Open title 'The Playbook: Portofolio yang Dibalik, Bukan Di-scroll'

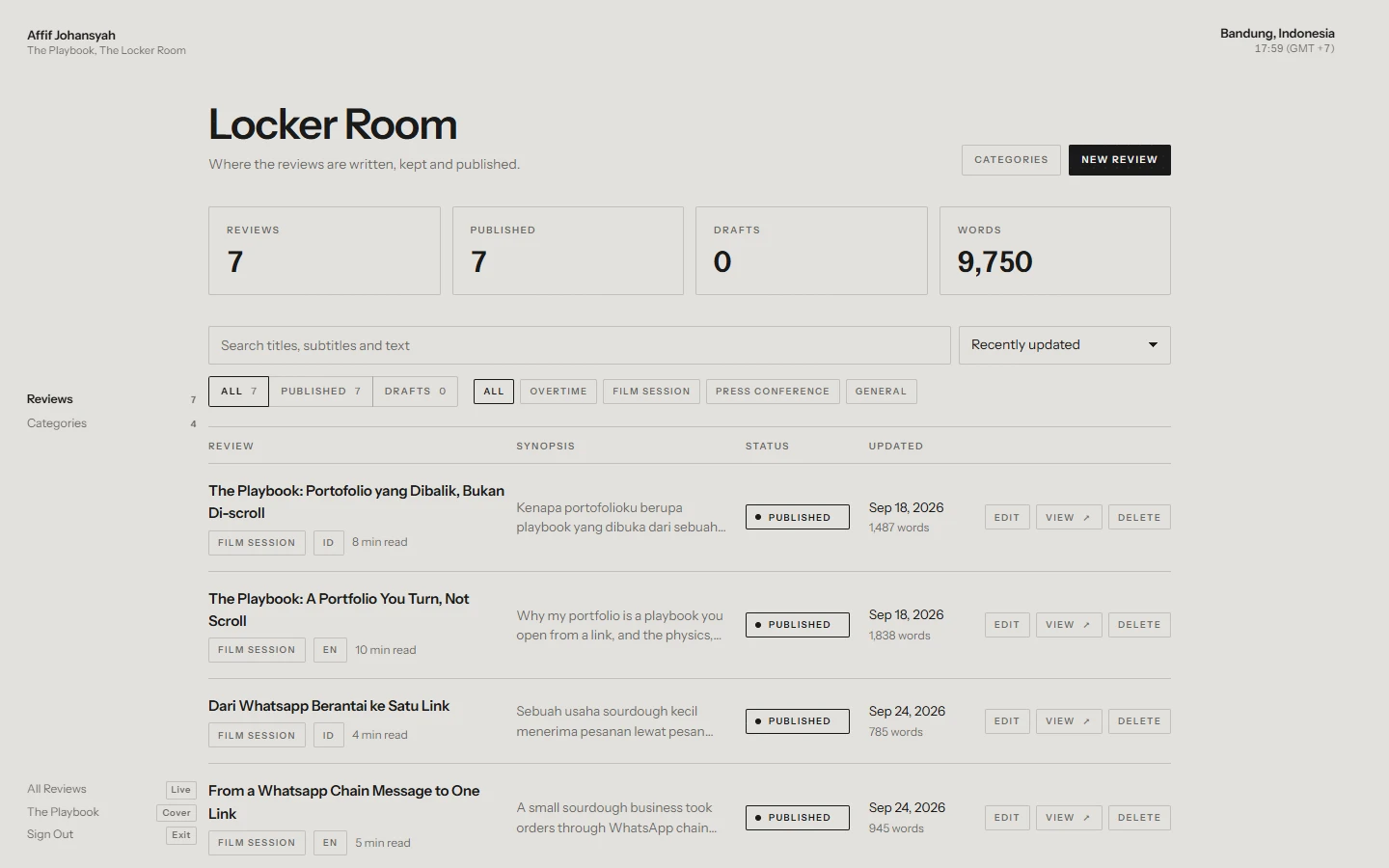(356, 502)
